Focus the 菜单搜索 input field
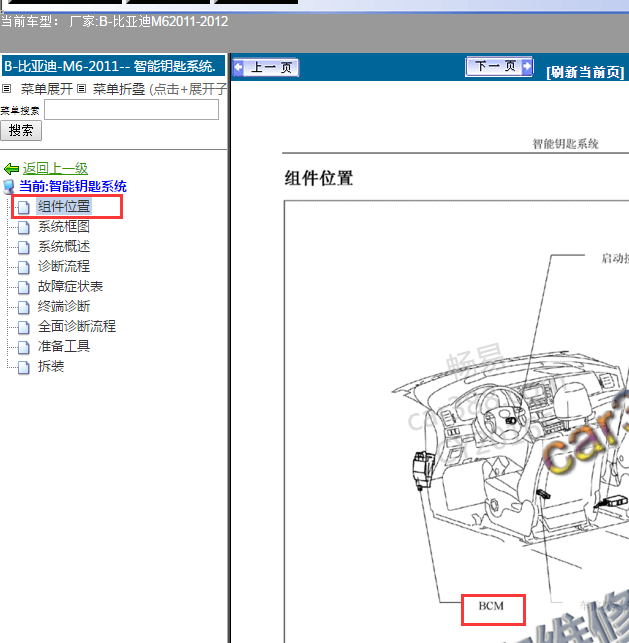 click(x=131, y=110)
